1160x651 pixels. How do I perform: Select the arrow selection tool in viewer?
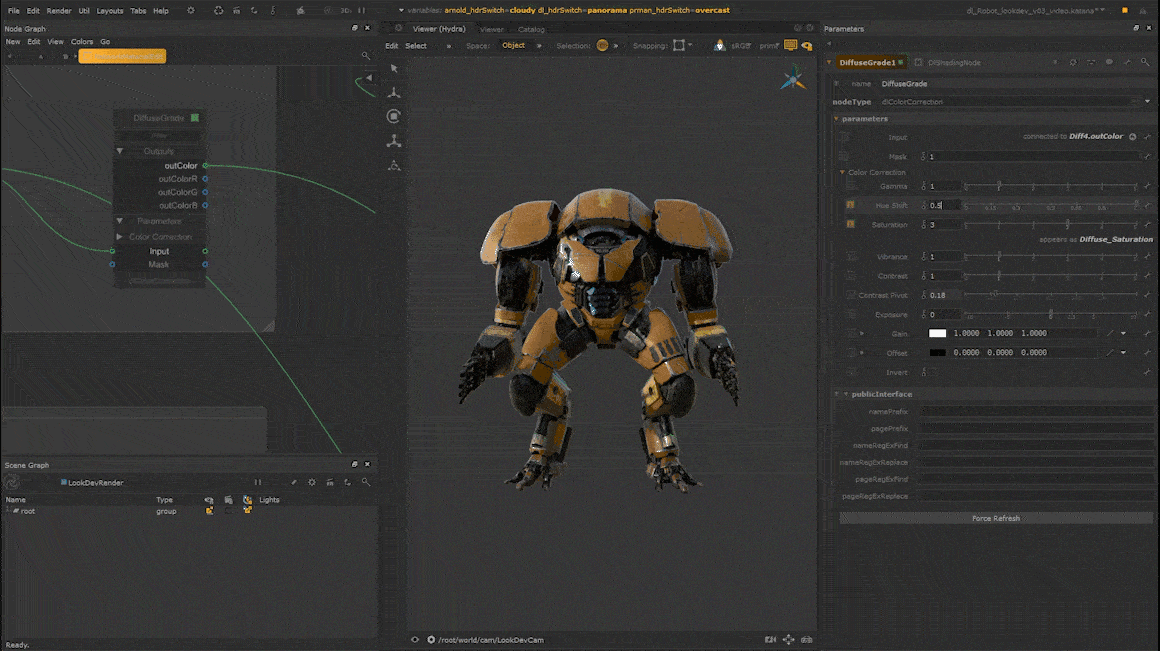pyautogui.click(x=394, y=68)
